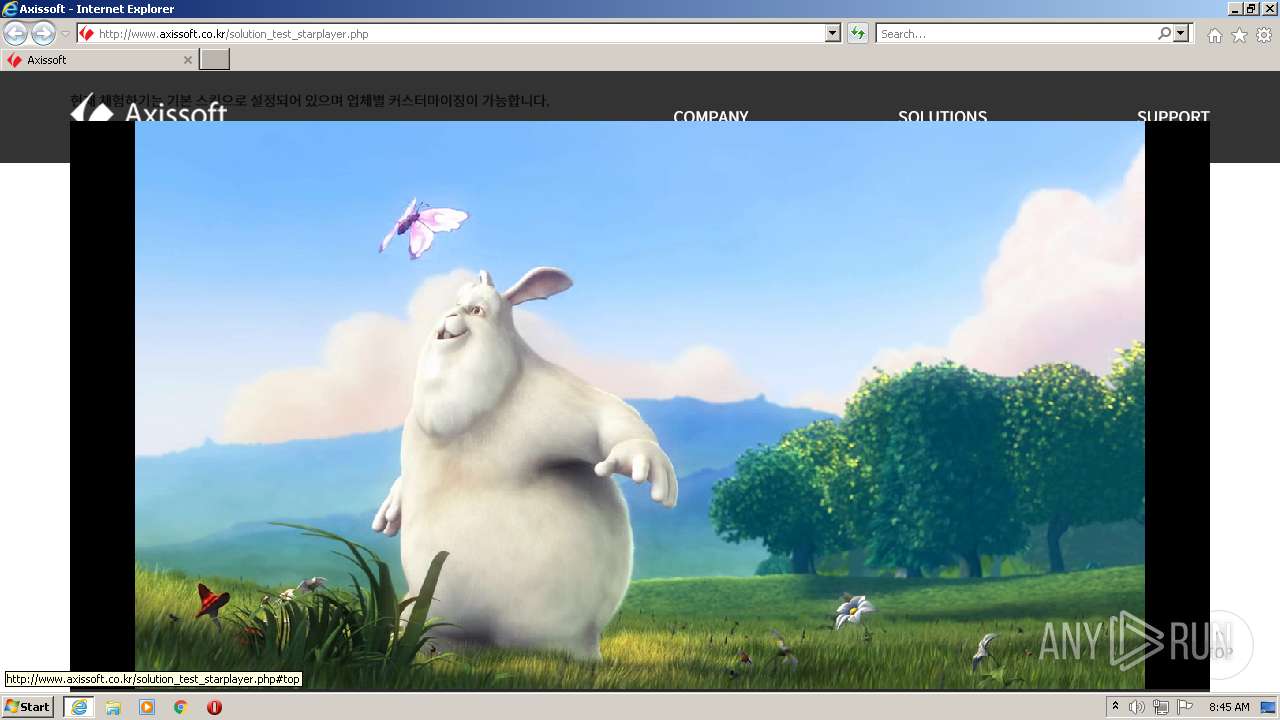
Task: Click the network tray icon
Action: click(x=1161, y=707)
